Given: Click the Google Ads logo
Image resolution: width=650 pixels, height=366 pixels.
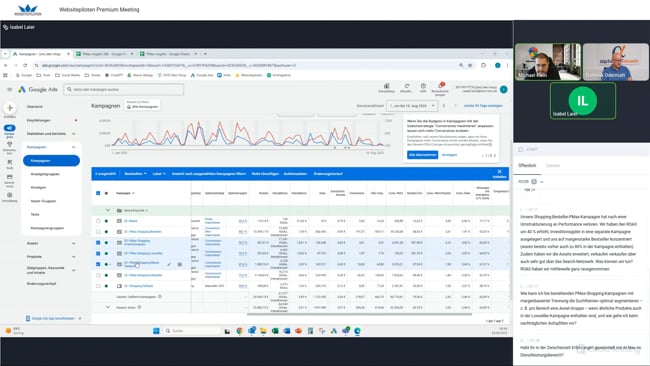Looking at the screenshot, I should click(x=38, y=90).
